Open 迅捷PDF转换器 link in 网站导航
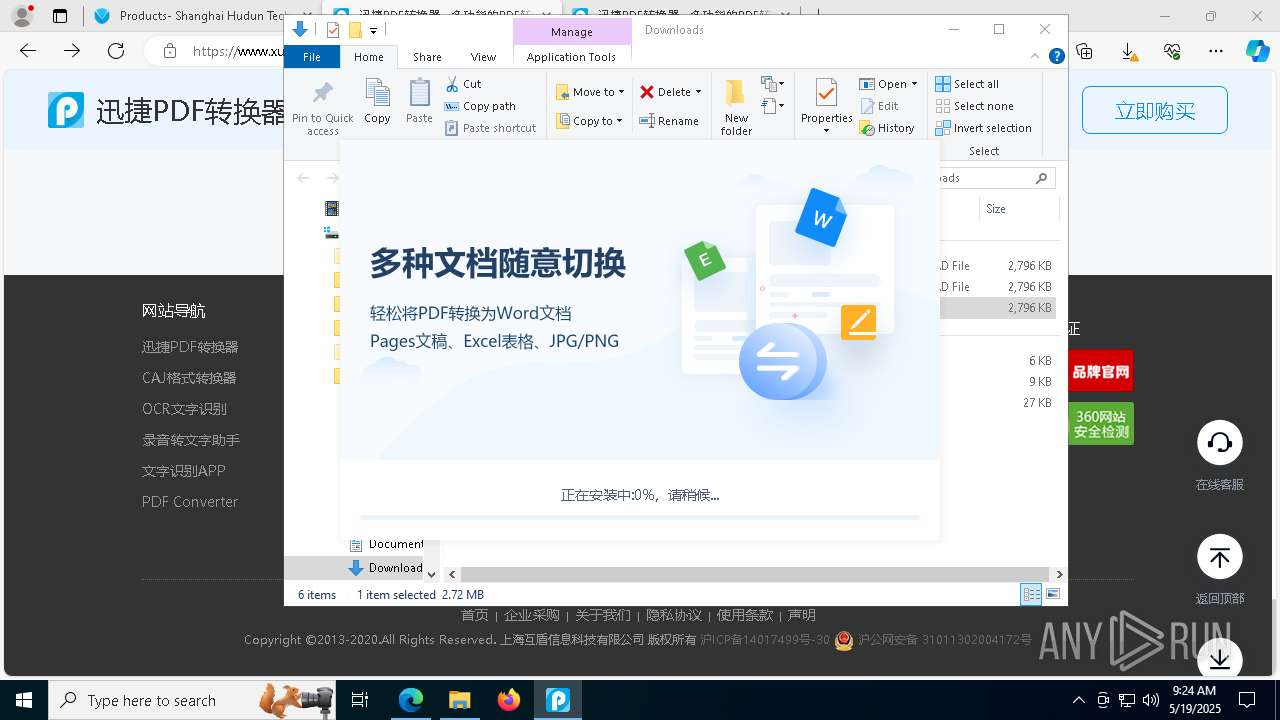 [x=190, y=347]
